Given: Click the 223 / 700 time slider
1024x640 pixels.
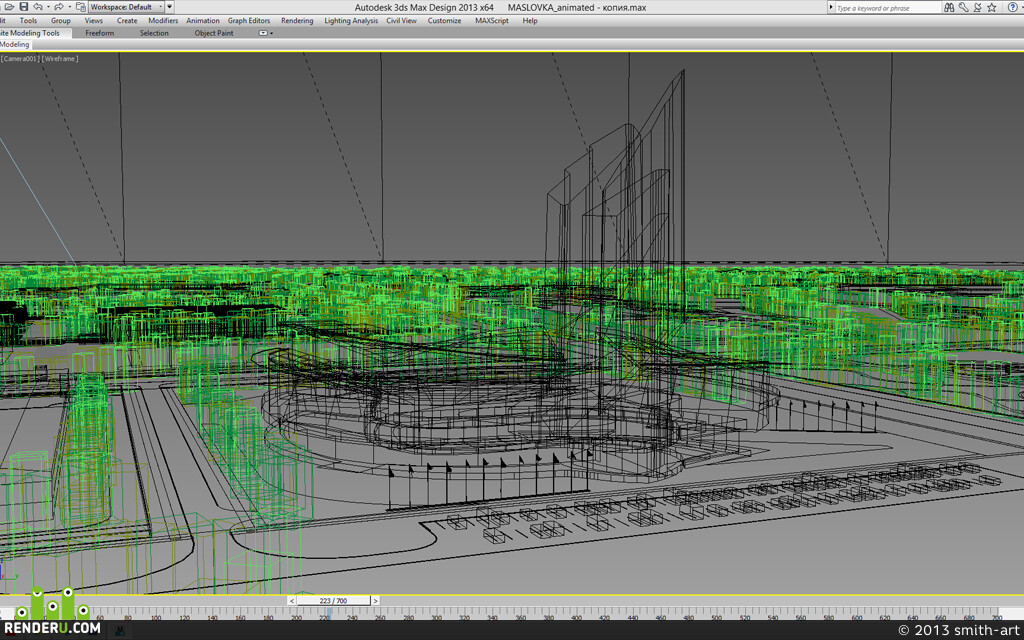Looking at the screenshot, I should 333,600.
